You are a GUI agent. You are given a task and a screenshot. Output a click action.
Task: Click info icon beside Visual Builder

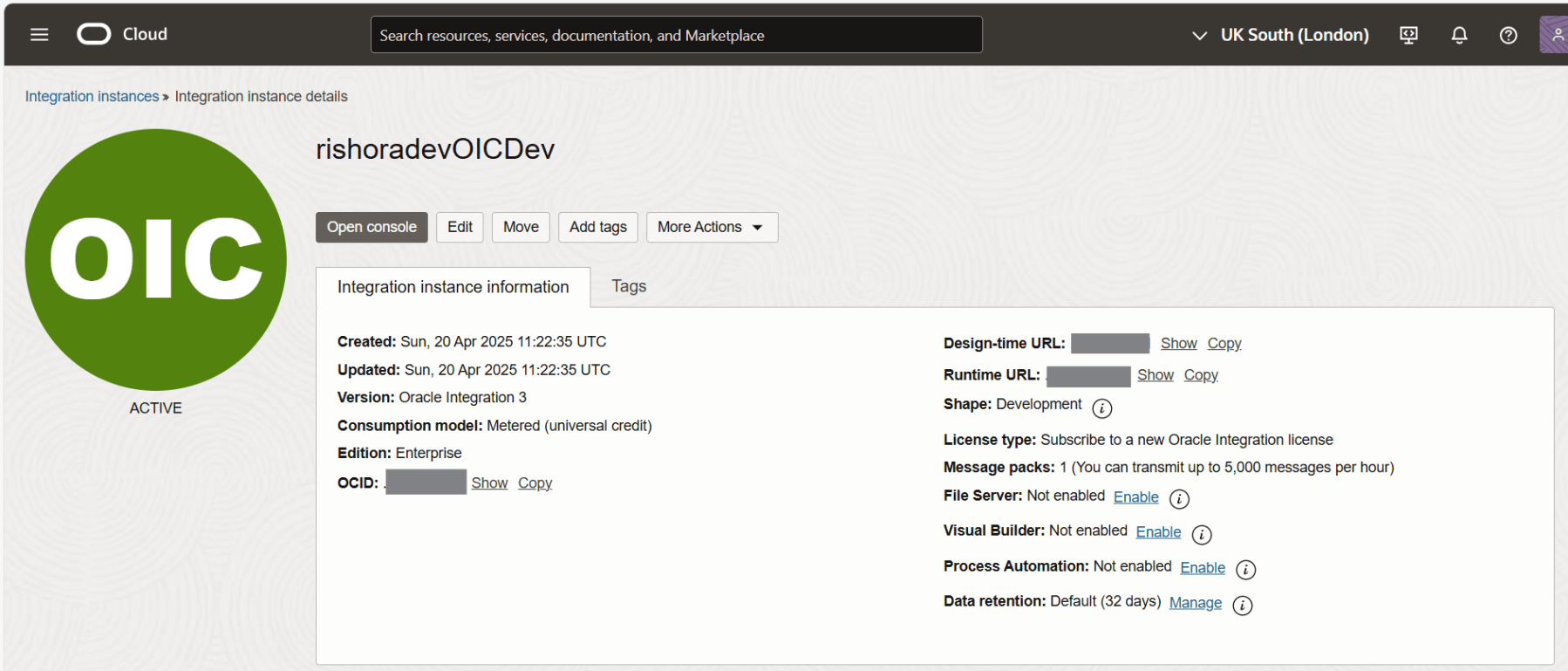[1202, 535]
